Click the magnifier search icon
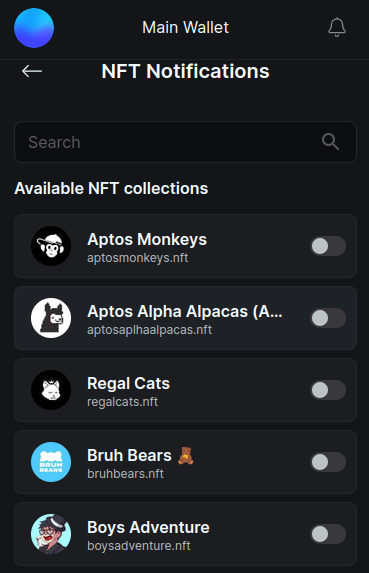This screenshot has height=573, width=369. click(330, 142)
